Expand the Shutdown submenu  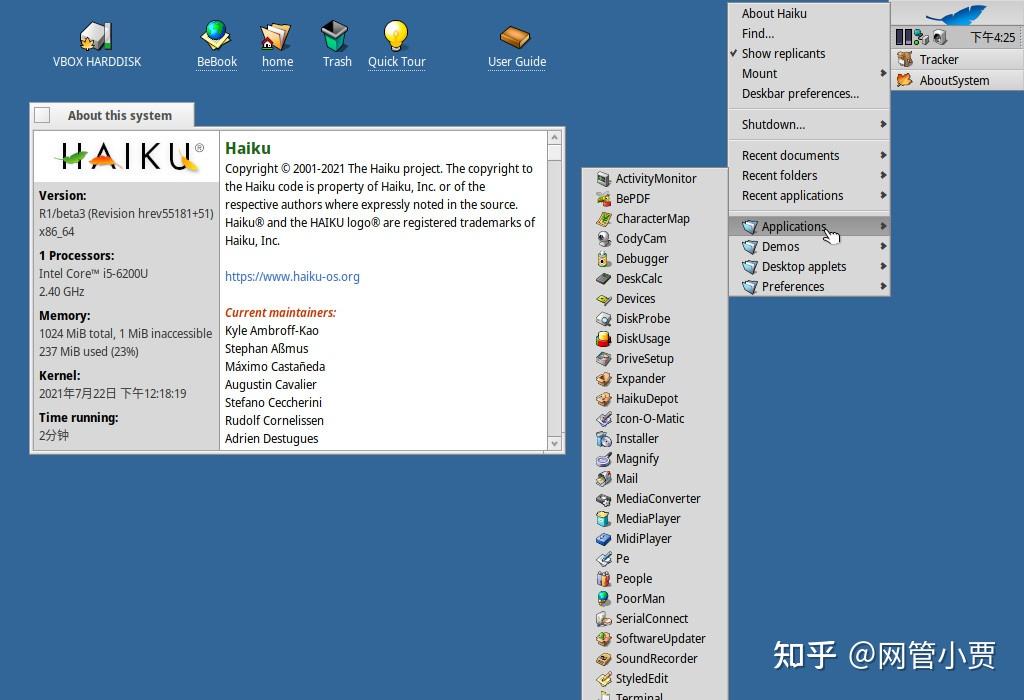pyautogui.click(x=809, y=125)
